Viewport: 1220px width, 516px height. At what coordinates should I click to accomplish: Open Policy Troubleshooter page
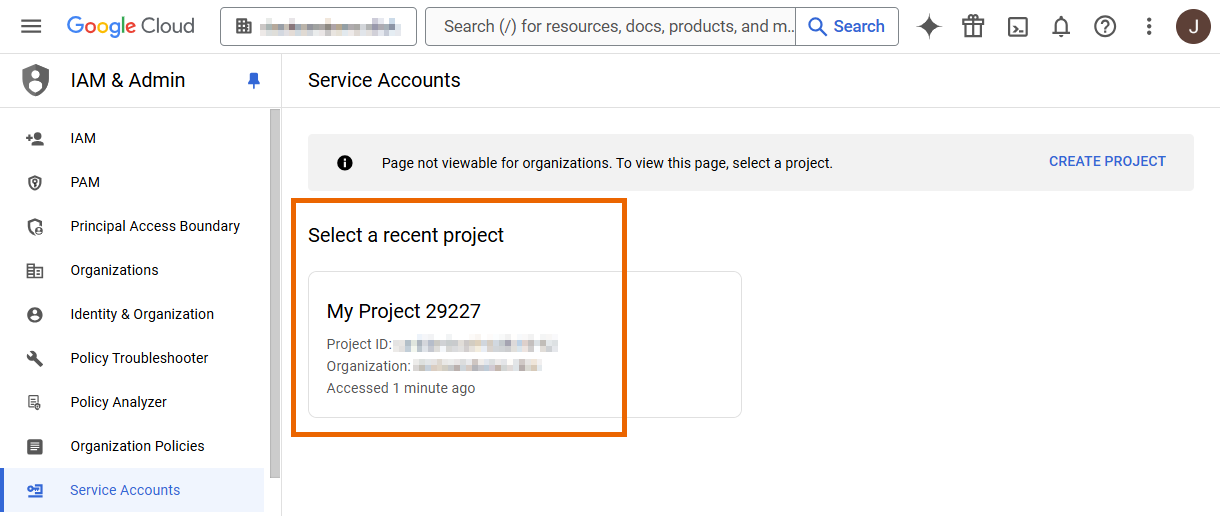pyautogui.click(x=139, y=358)
